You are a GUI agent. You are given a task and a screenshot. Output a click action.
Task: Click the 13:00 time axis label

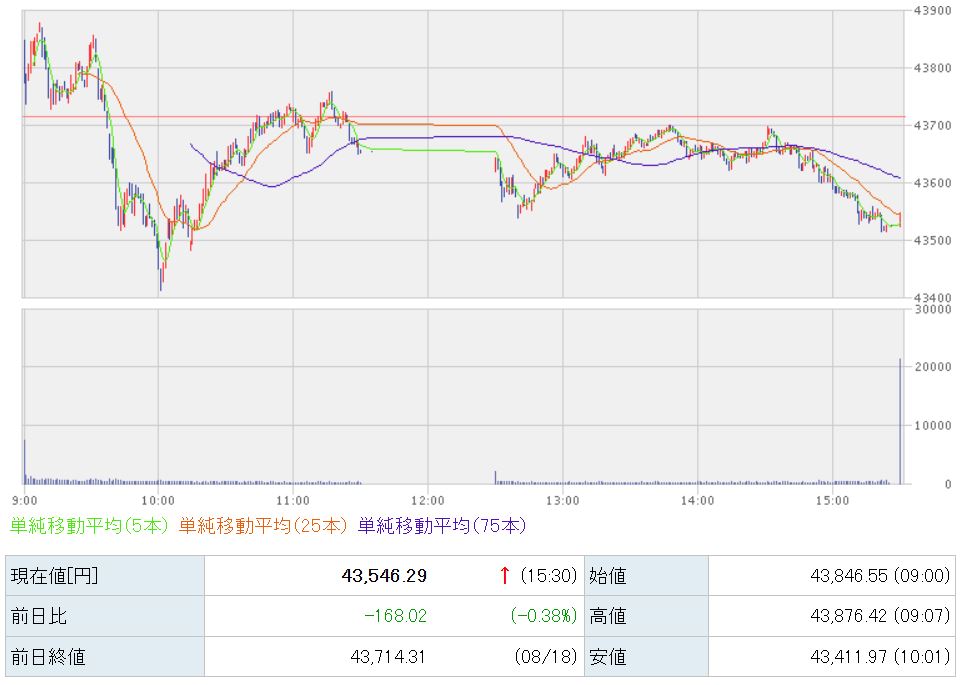(x=563, y=501)
